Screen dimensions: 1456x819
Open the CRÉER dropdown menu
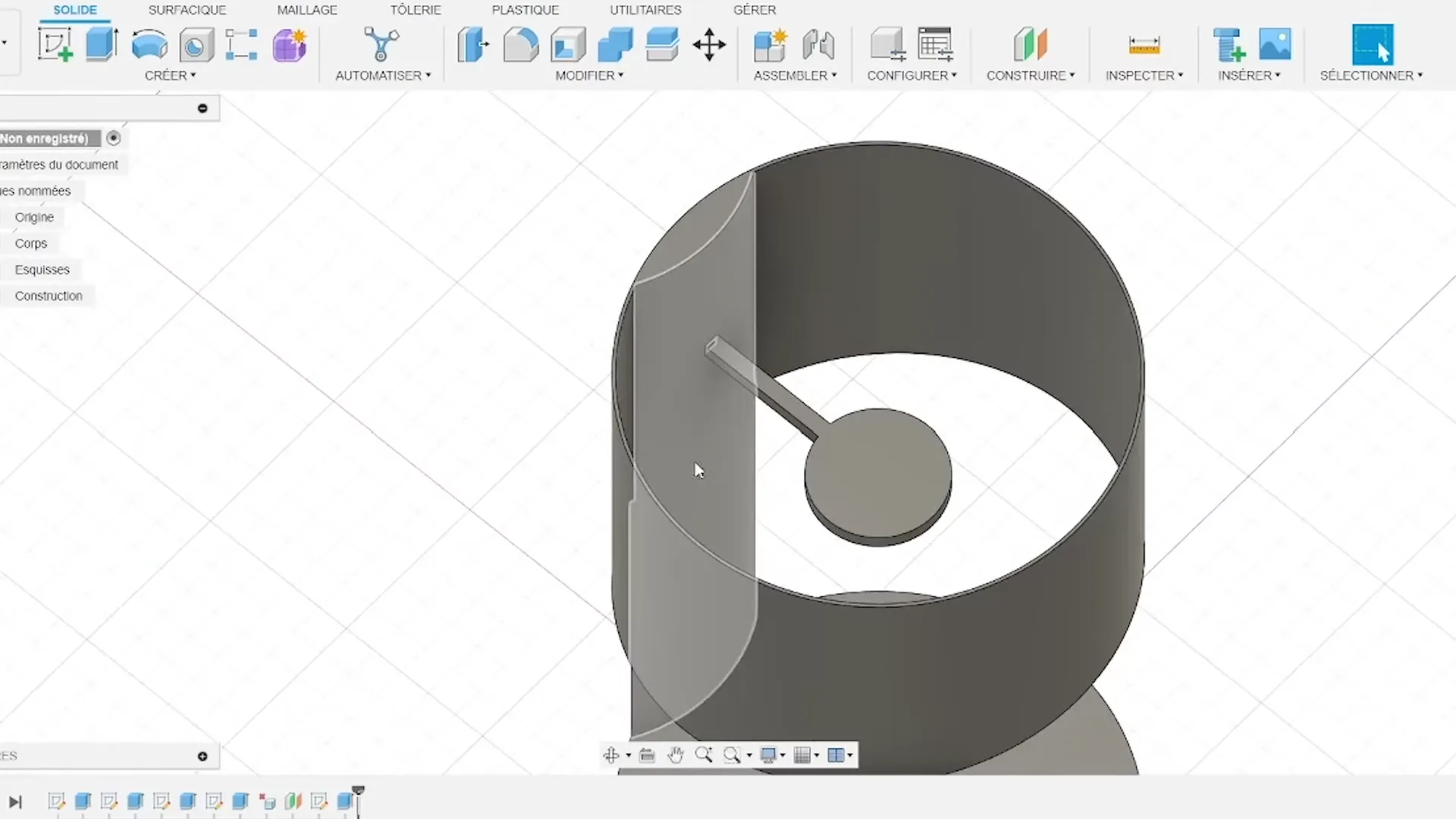[171, 76]
